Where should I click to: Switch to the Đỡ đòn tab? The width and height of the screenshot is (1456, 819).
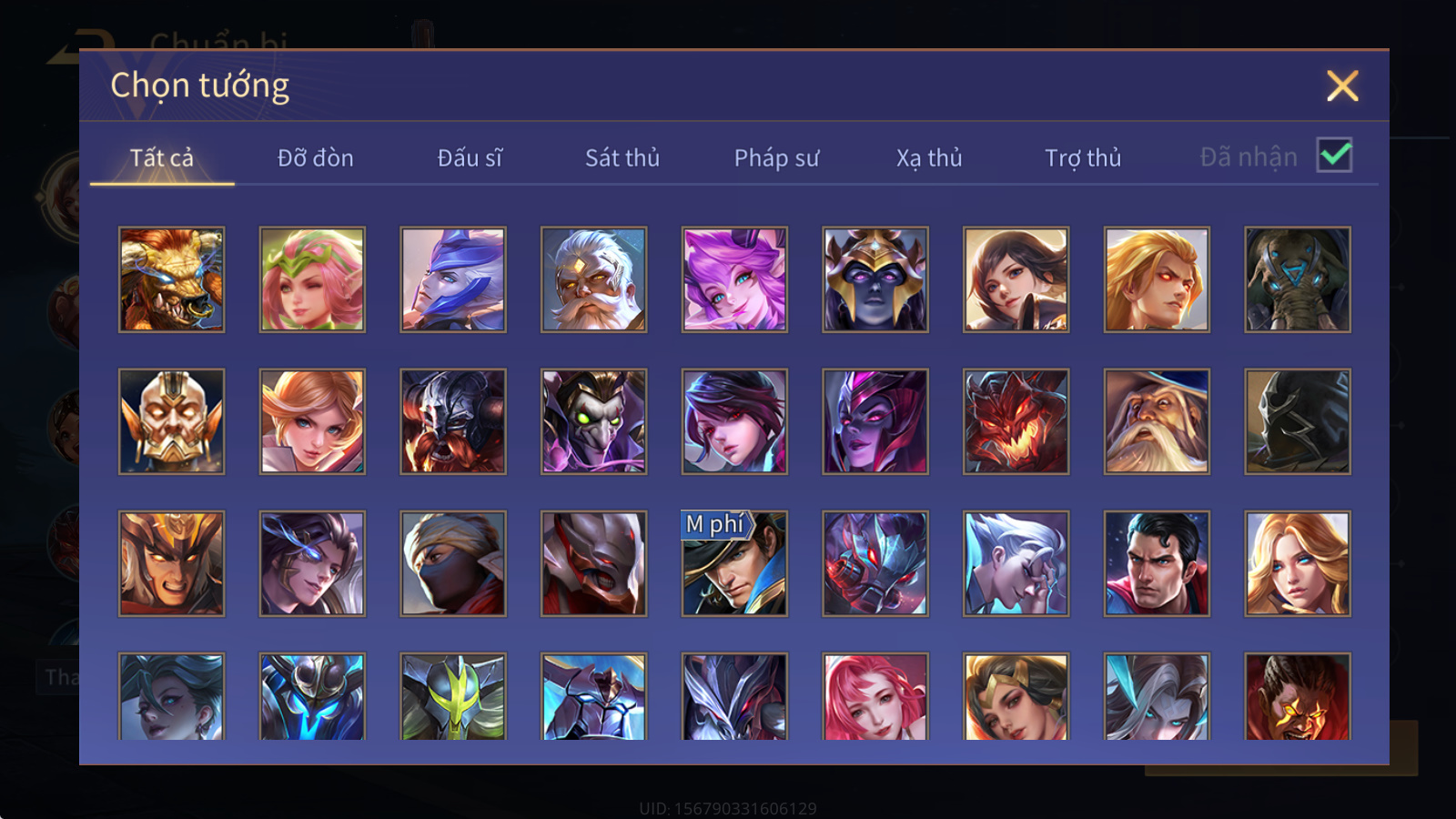coord(315,157)
